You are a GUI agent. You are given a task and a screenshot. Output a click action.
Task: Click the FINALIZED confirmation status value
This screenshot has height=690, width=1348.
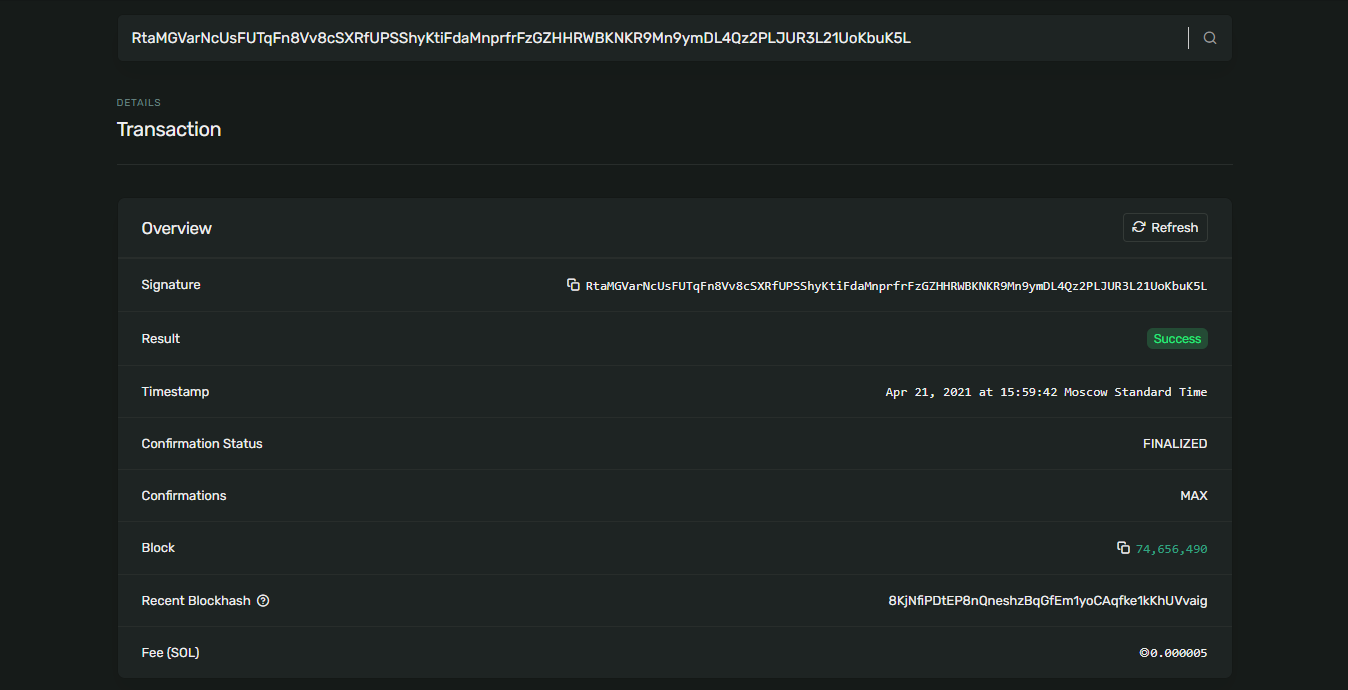(1175, 444)
